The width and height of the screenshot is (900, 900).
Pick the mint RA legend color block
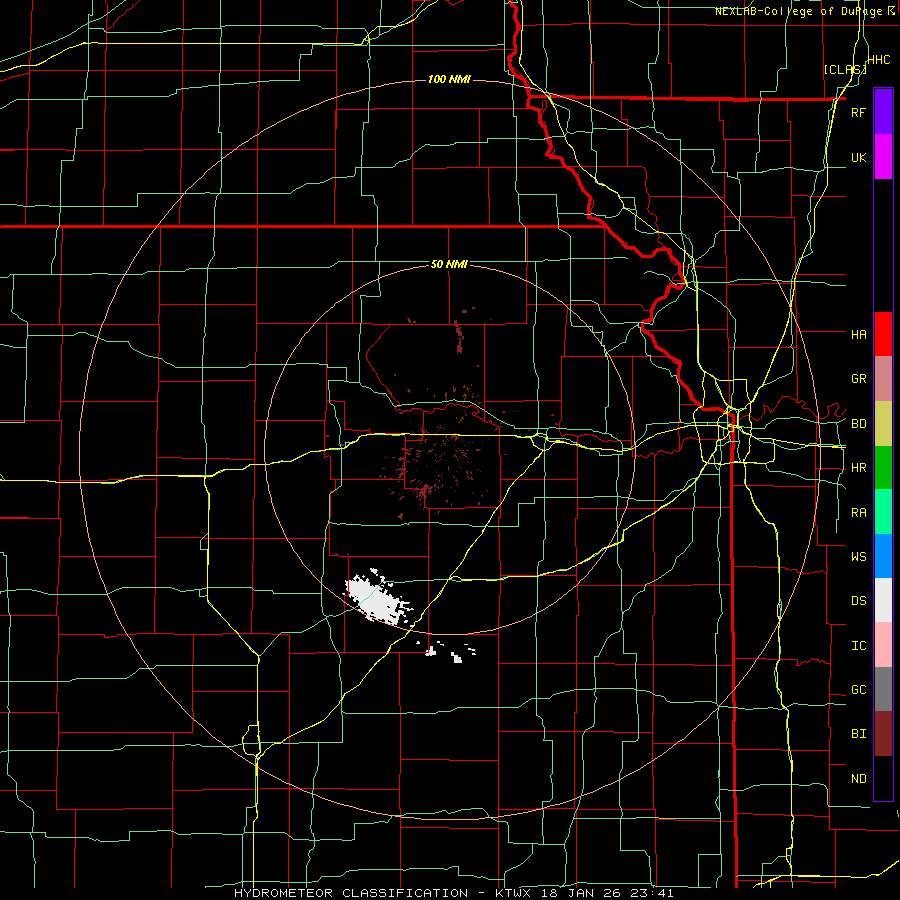pos(883,512)
